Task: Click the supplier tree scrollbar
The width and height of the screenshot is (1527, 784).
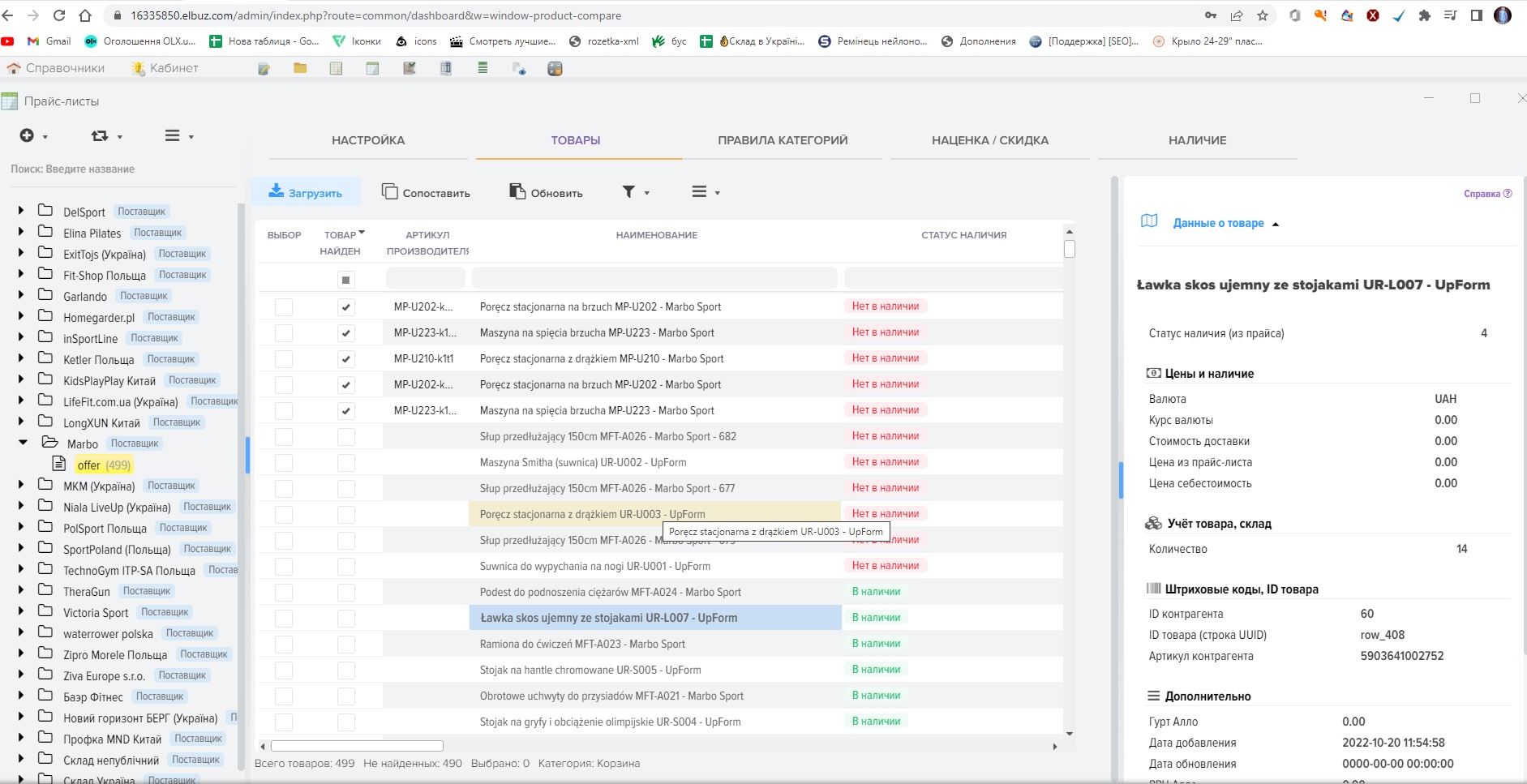Action: [241, 486]
